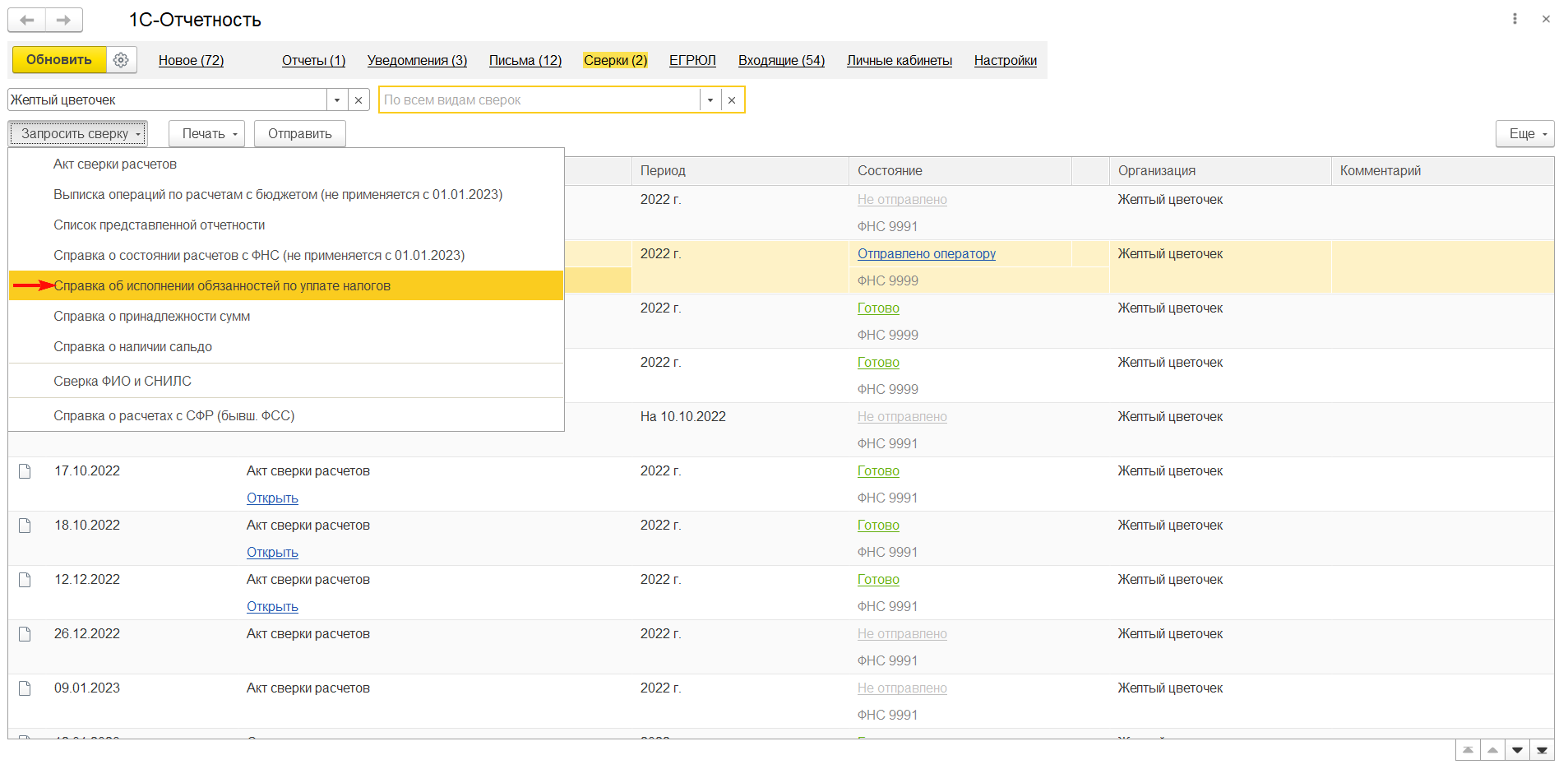Click document icon for 26.12.2022 row

click(x=25, y=634)
